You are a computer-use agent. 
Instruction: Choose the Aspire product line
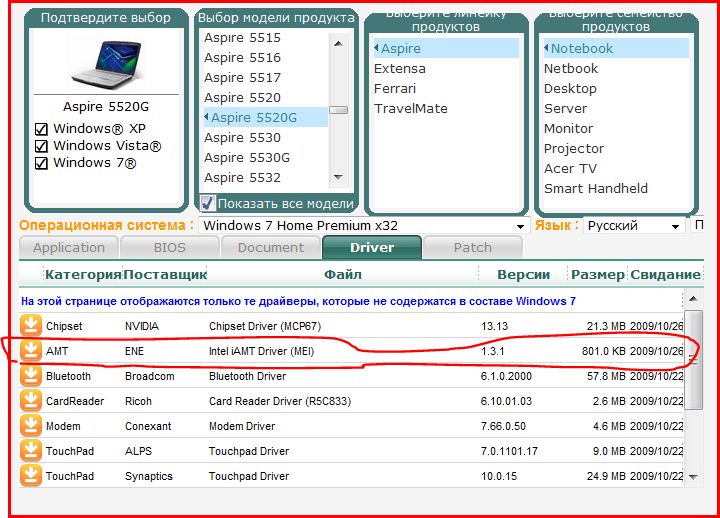coord(446,48)
